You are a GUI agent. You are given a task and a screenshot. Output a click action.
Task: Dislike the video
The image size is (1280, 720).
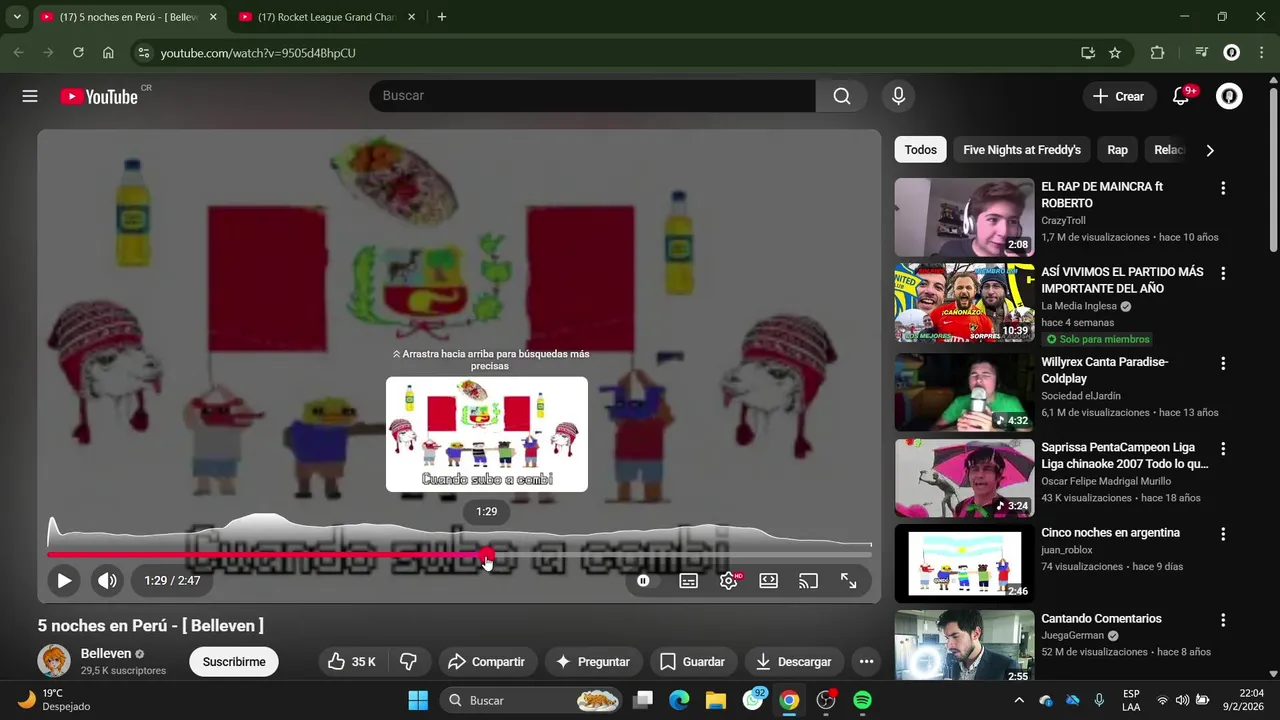[409, 661]
